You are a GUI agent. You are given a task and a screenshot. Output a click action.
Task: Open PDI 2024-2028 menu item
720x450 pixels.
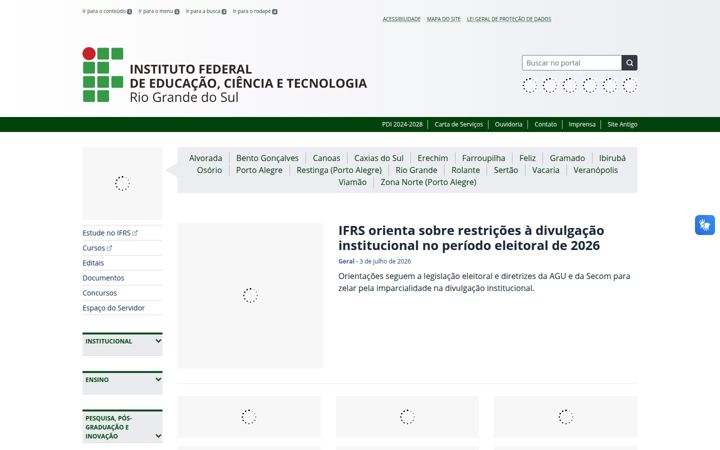(402, 124)
